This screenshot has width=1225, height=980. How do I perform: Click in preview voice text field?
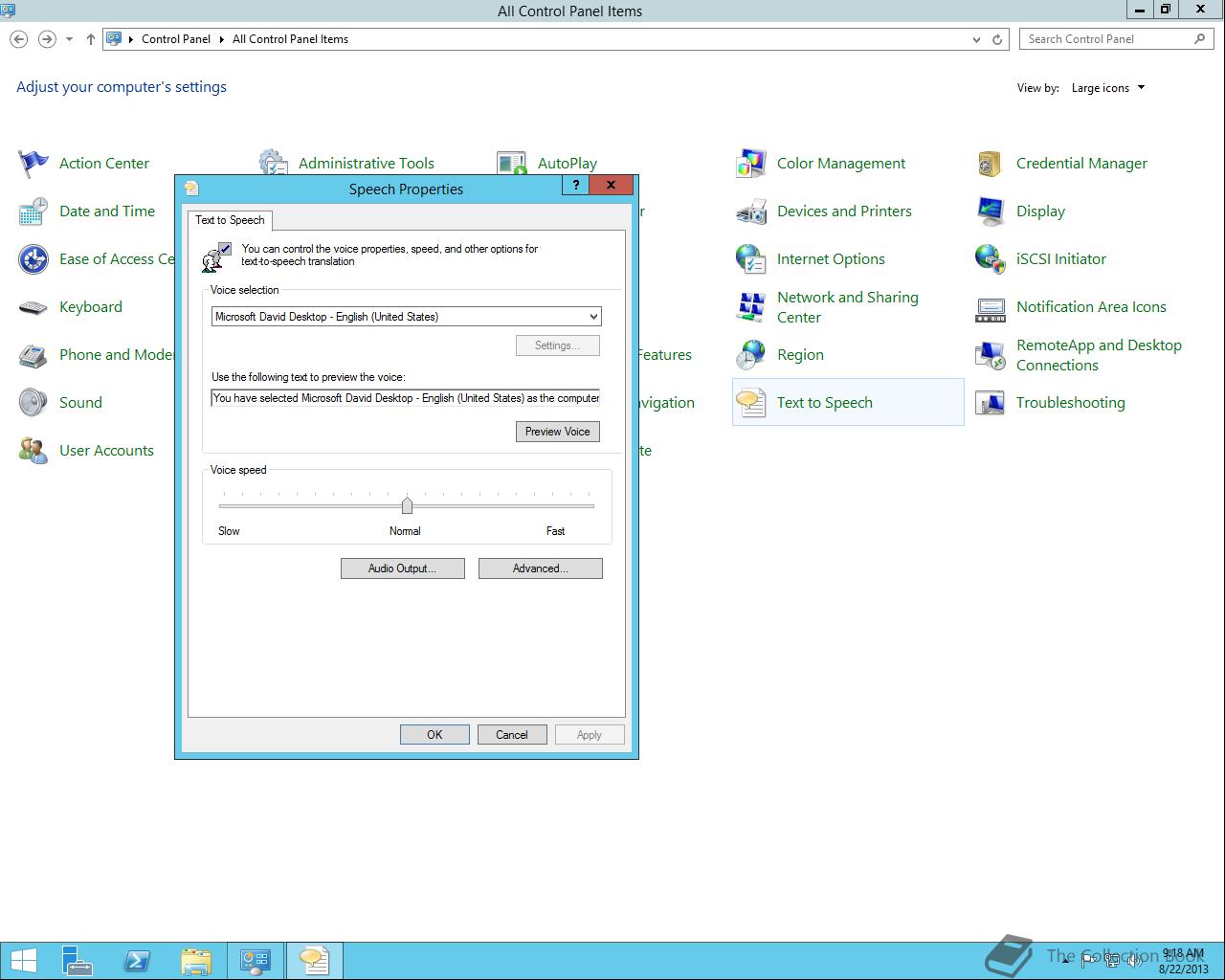(406, 398)
